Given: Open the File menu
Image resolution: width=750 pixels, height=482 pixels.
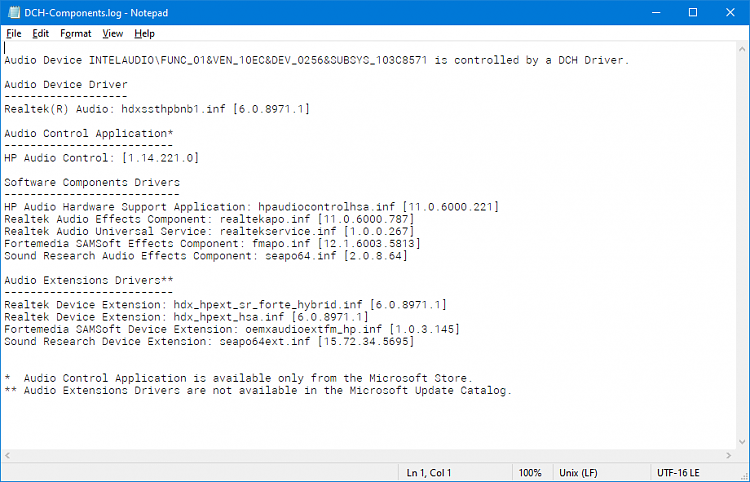Looking at the screenshot, I should (x=14, y=33).
